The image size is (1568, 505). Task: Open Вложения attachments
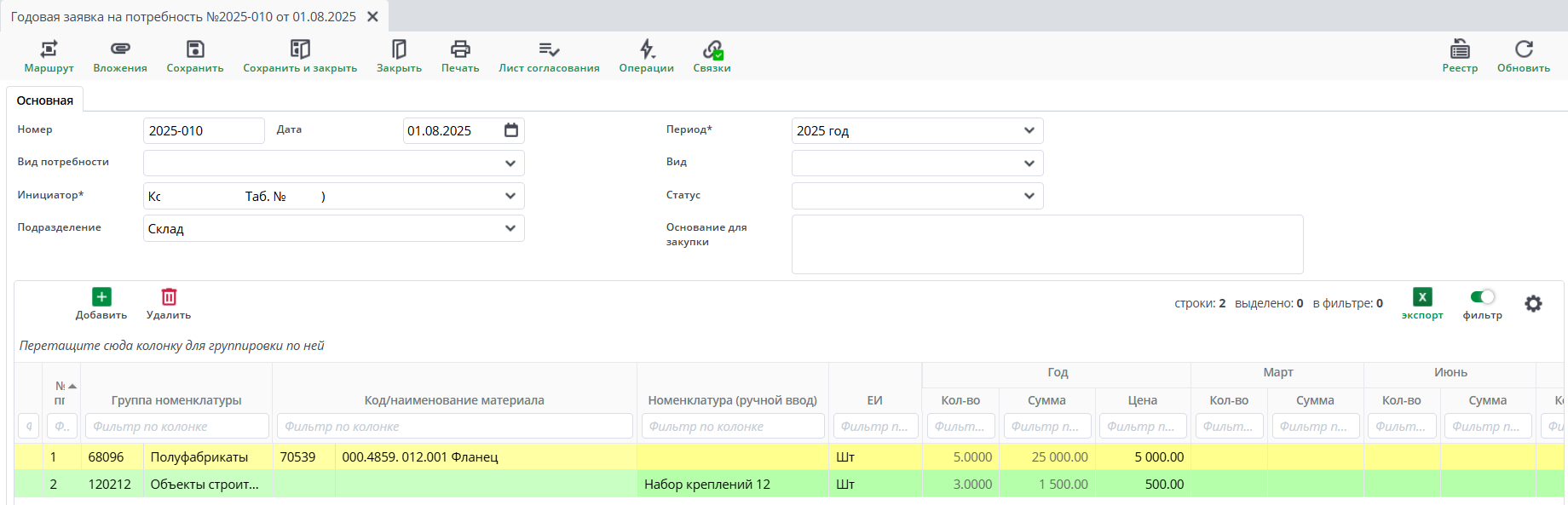120,56
